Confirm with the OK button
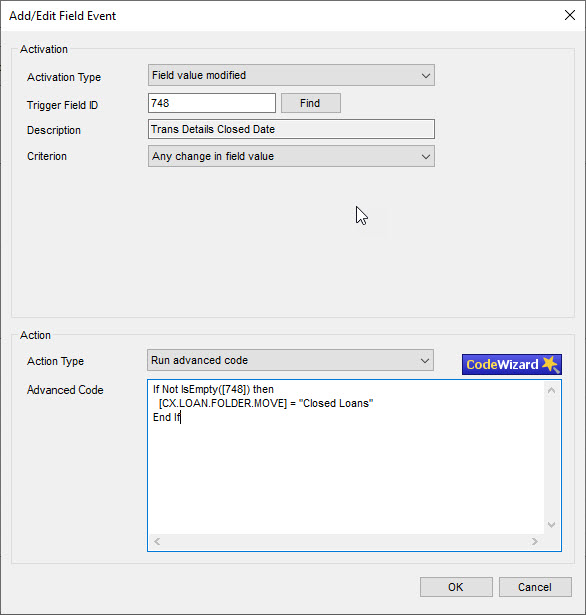This screenshot has width=586, height=615. click(456, 587)
